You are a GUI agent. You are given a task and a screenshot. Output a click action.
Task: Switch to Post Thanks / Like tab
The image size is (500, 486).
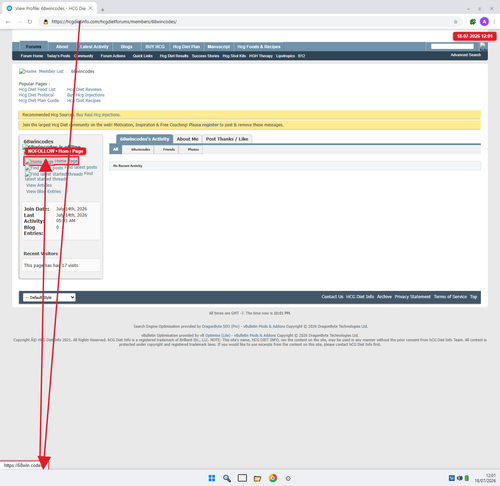pos(227,139)
